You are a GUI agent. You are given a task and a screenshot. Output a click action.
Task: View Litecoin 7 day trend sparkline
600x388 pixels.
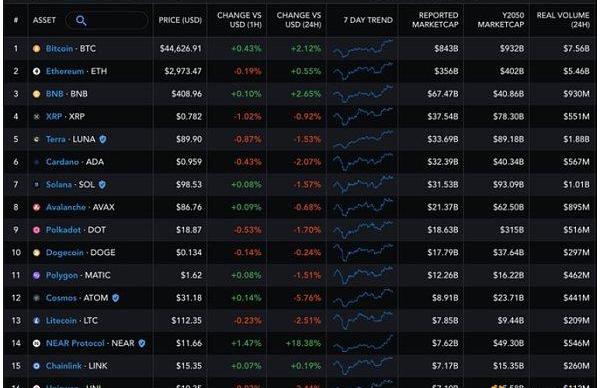(x=362, y=320)
